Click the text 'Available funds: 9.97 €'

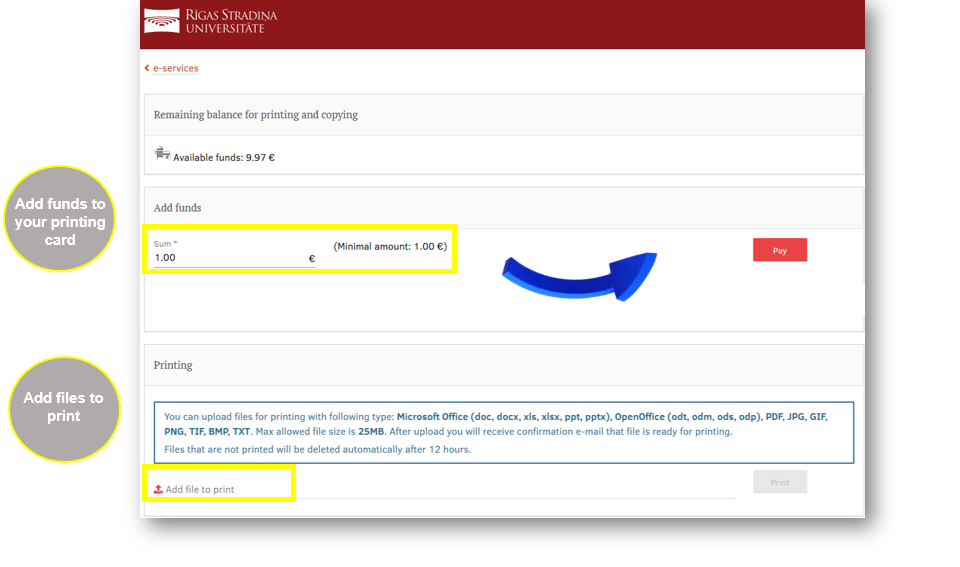point(223,157)
